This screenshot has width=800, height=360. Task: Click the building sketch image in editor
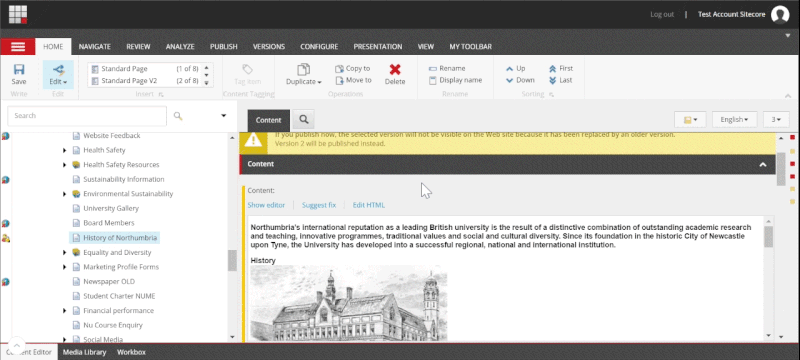348,303
